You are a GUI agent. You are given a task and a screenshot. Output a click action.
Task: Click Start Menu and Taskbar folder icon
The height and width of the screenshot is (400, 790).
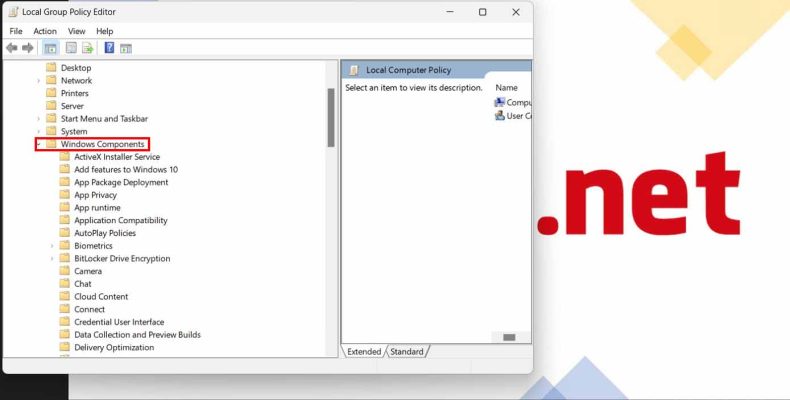51,118
